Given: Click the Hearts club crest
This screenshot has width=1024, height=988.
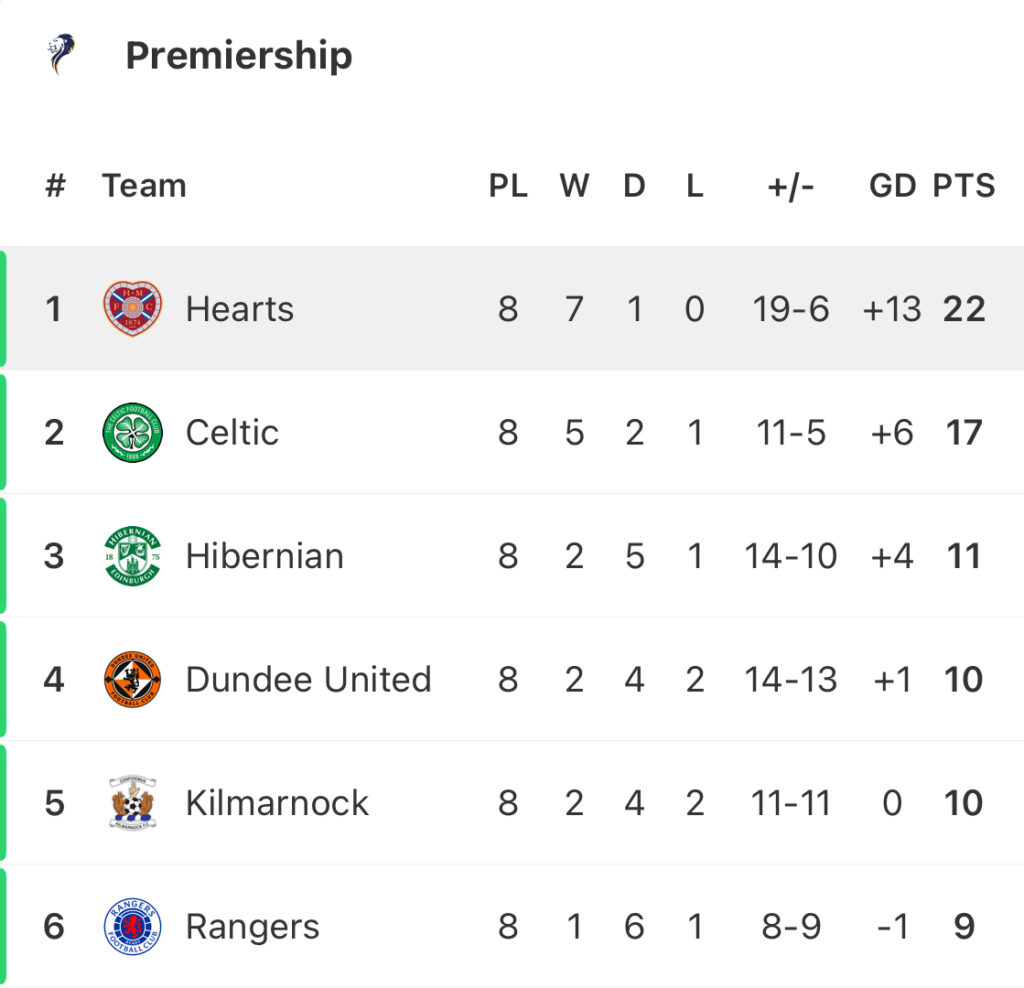Looking at the screenshot, I should tap(133, 309).
